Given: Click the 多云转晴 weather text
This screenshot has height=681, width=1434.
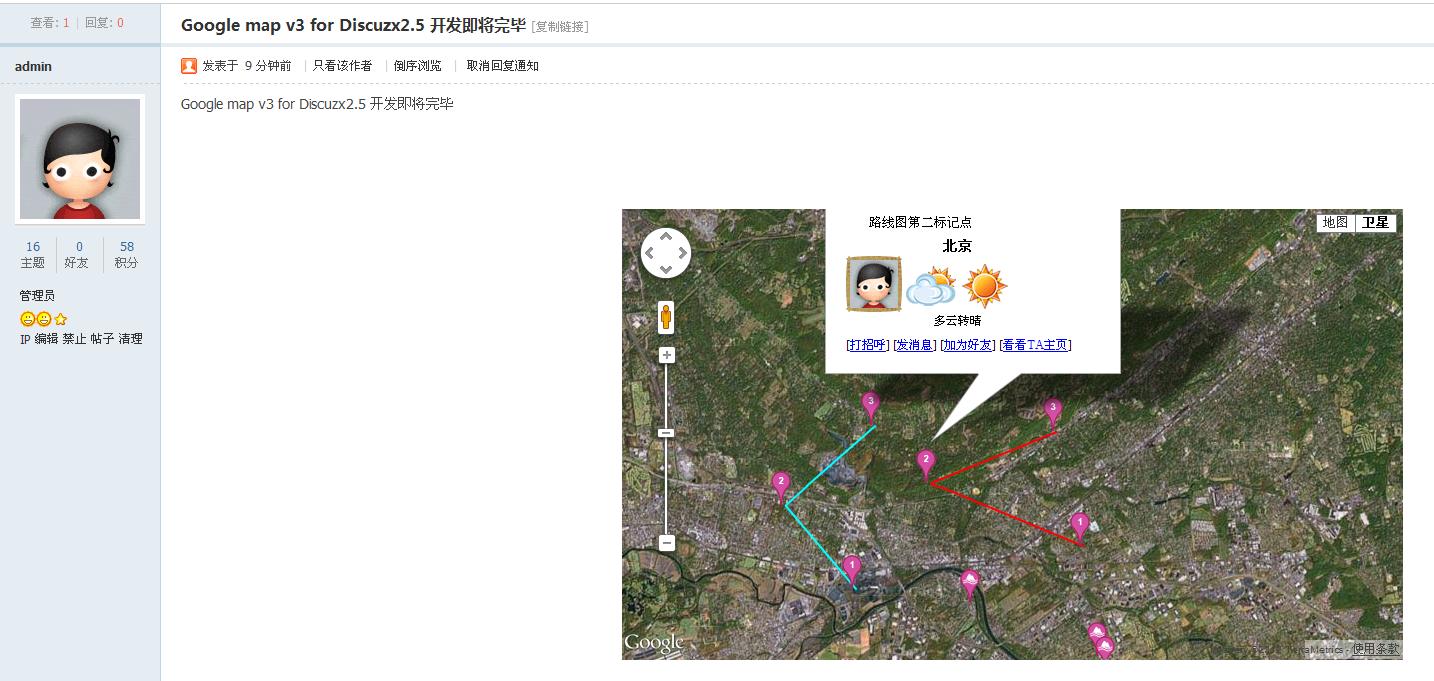Looking at the screenshot, I should pyautogui.click(x=957, y=320).
